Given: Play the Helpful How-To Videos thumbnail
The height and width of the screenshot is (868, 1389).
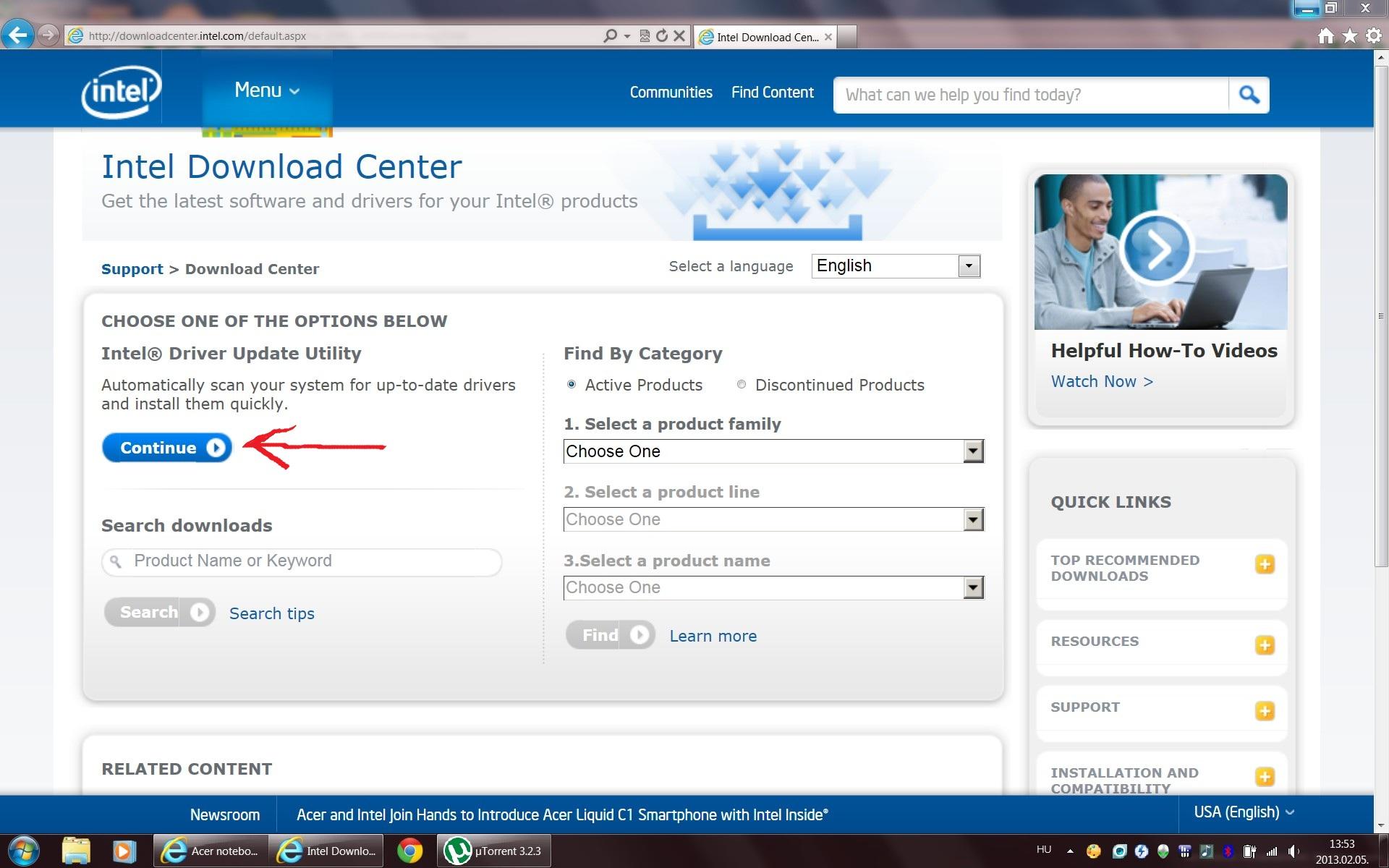Looking at the screenshot, I should 1160,251.
